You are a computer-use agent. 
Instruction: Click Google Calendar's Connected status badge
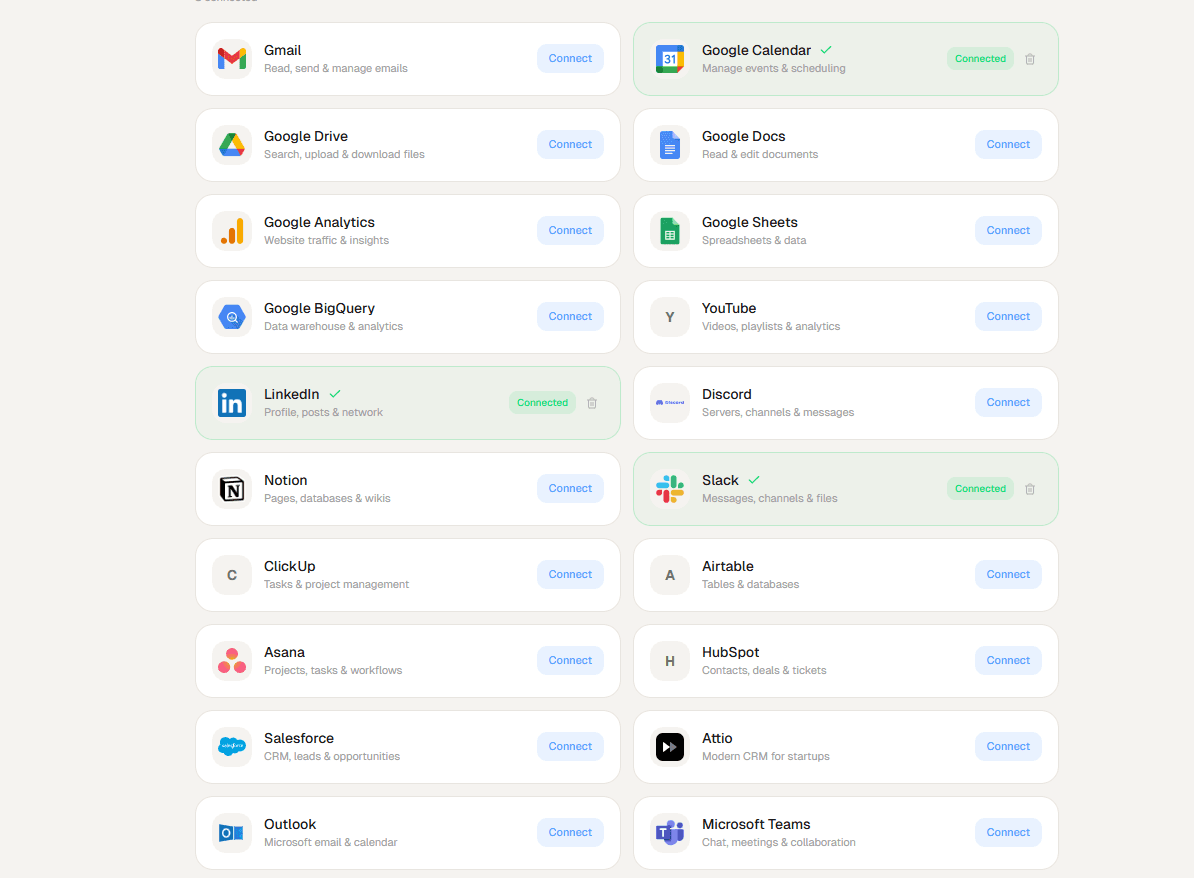(x=980, y=59)
